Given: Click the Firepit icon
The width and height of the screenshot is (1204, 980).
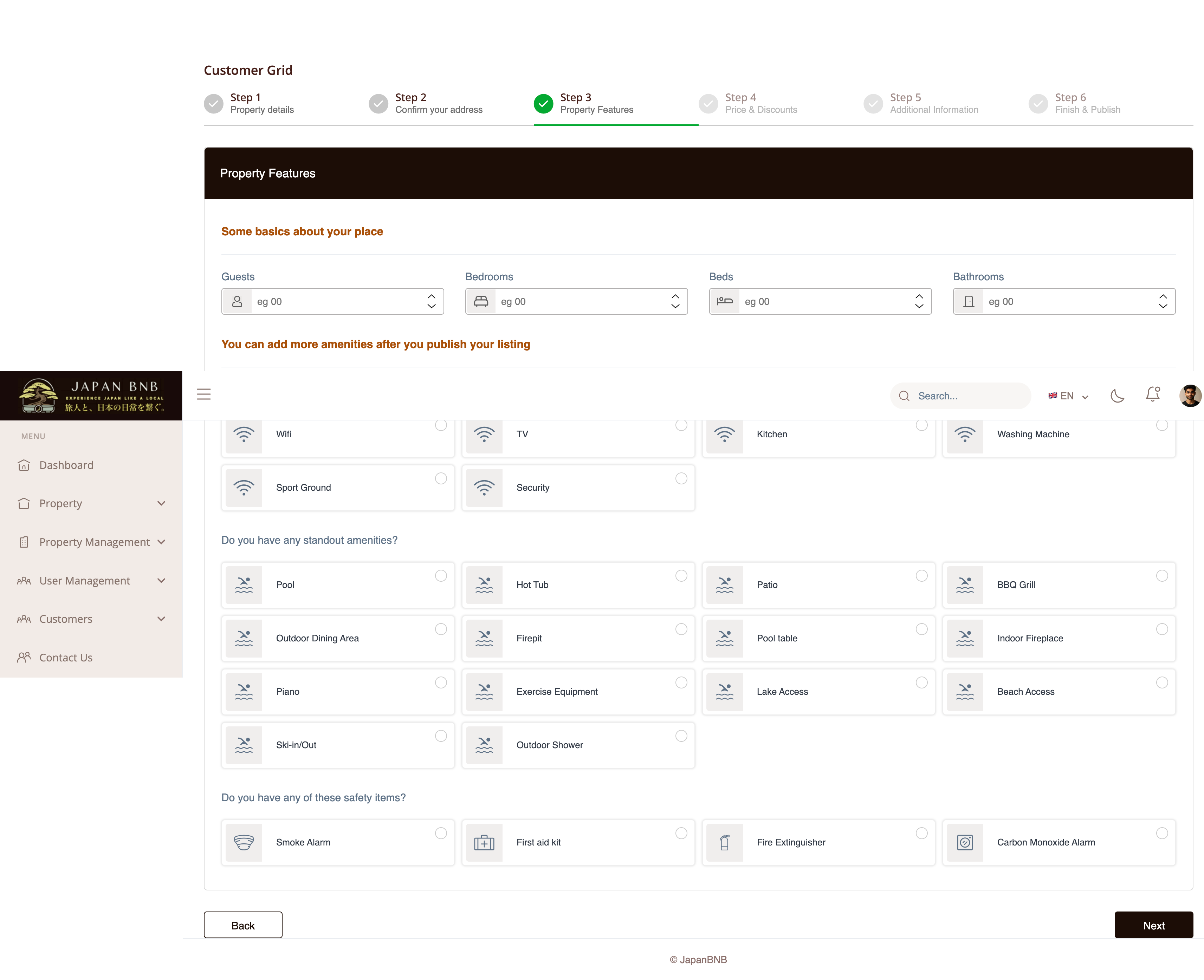Looking at the screenshot, I should (484, 638).
